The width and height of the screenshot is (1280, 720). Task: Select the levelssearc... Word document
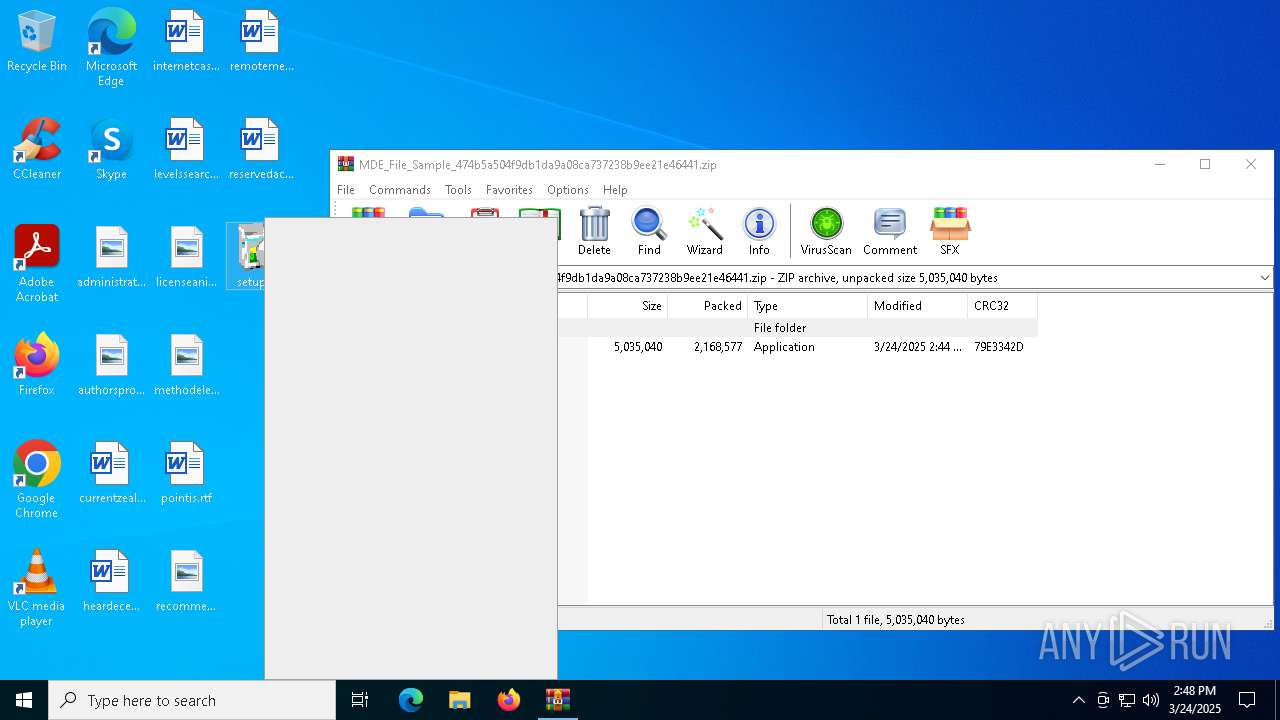click(x=186, y=150)
